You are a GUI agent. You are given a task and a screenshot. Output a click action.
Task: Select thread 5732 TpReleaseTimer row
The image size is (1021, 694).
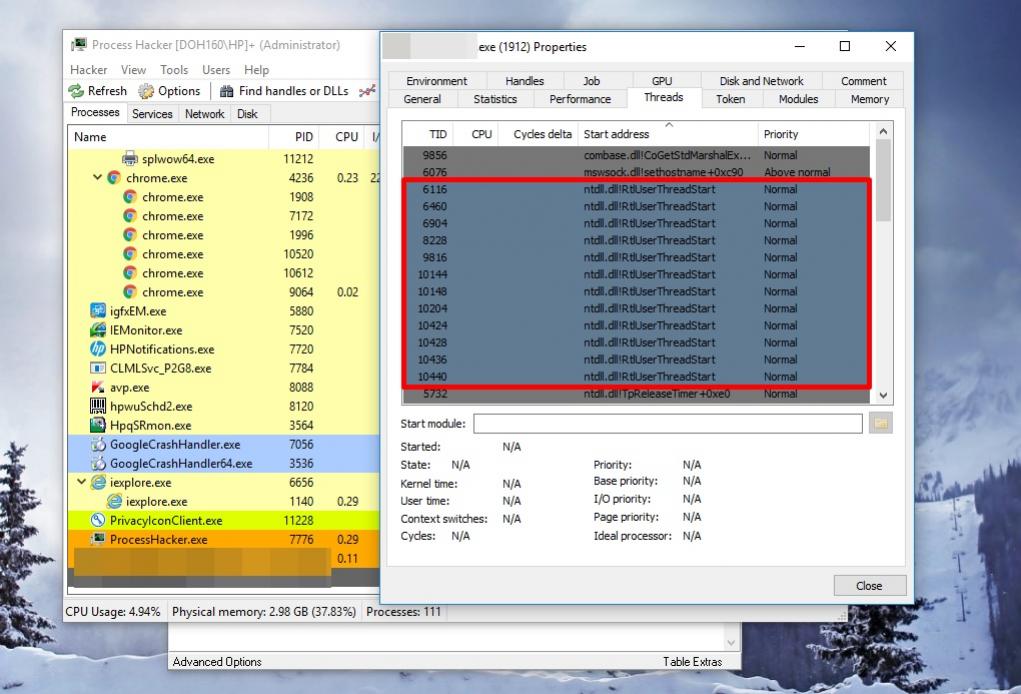[636, 394]
